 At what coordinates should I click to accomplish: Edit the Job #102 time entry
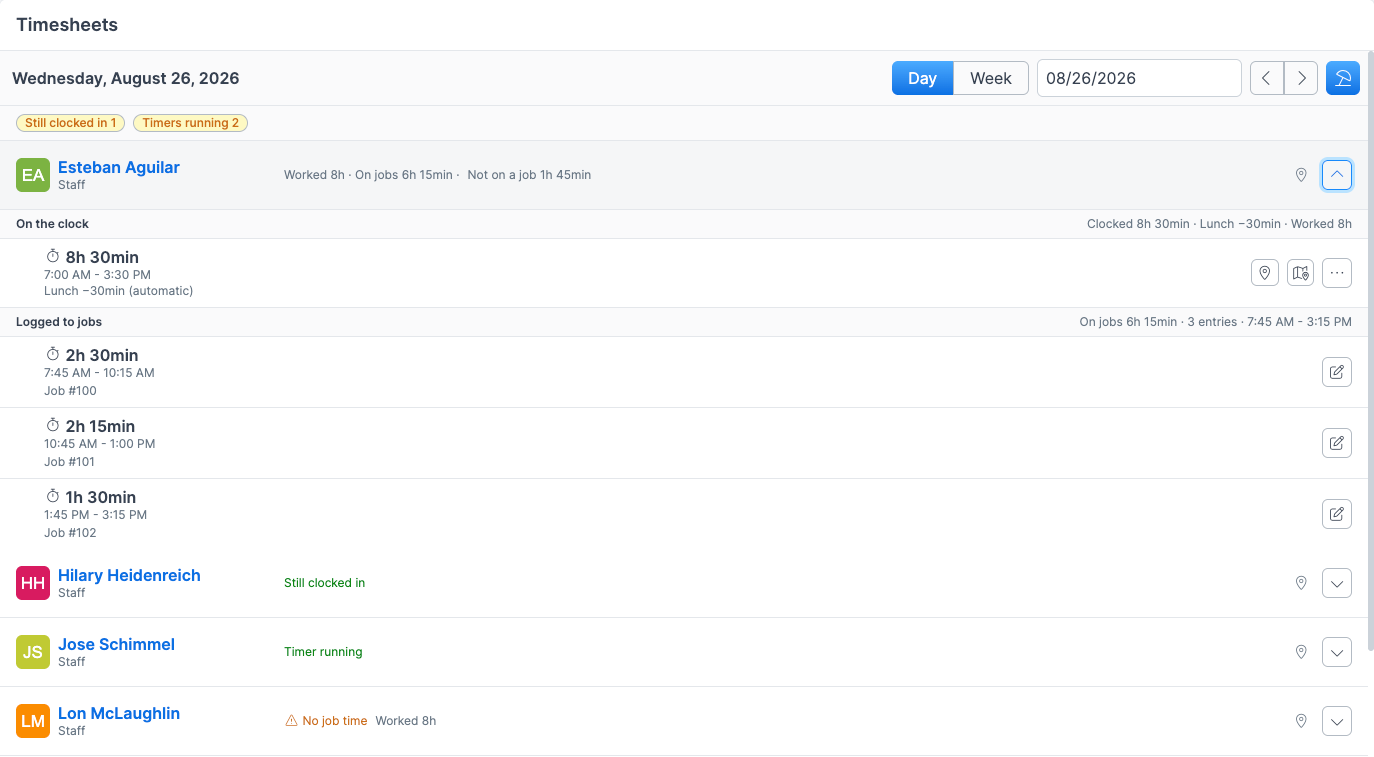coord(1337,514)
